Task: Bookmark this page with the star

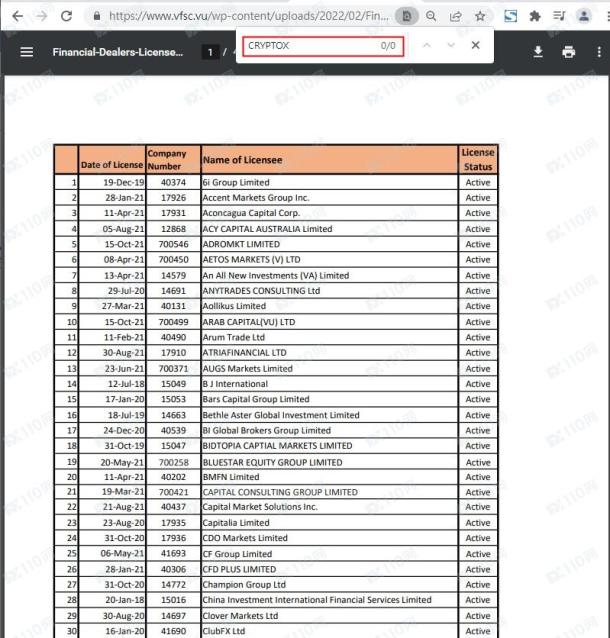Action: coord(480,16)
